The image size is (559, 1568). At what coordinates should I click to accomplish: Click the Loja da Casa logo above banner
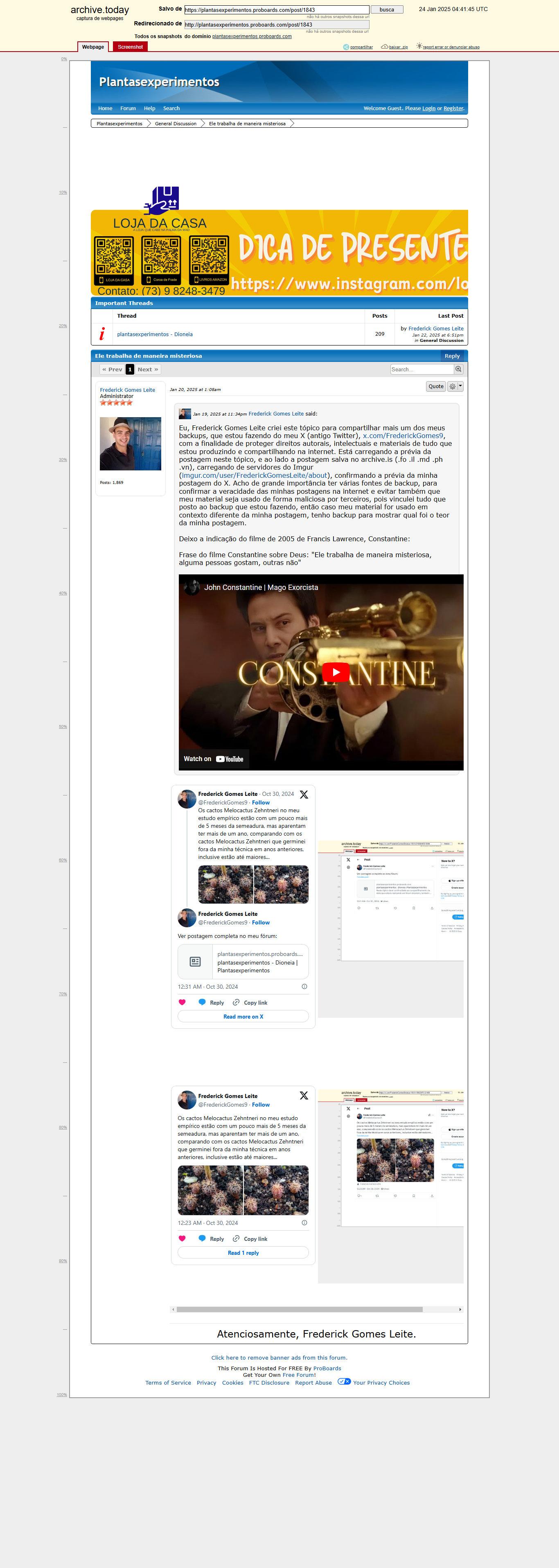[x=162, y=200]
